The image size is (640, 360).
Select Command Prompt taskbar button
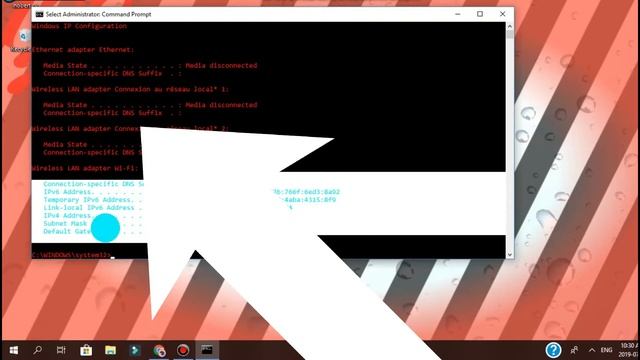pyautogui.click(x=207, y=350)
